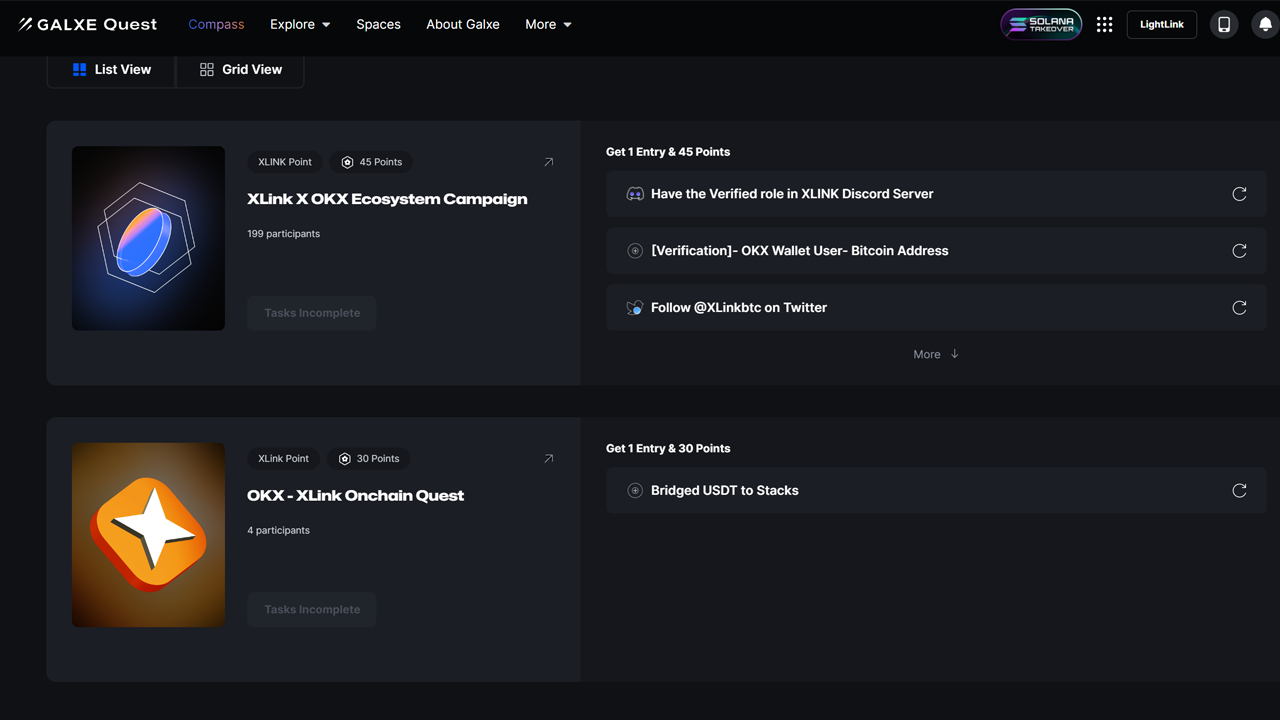
Task: Open the mobile device icon in the header
Action: click(x=1223, y=24)
